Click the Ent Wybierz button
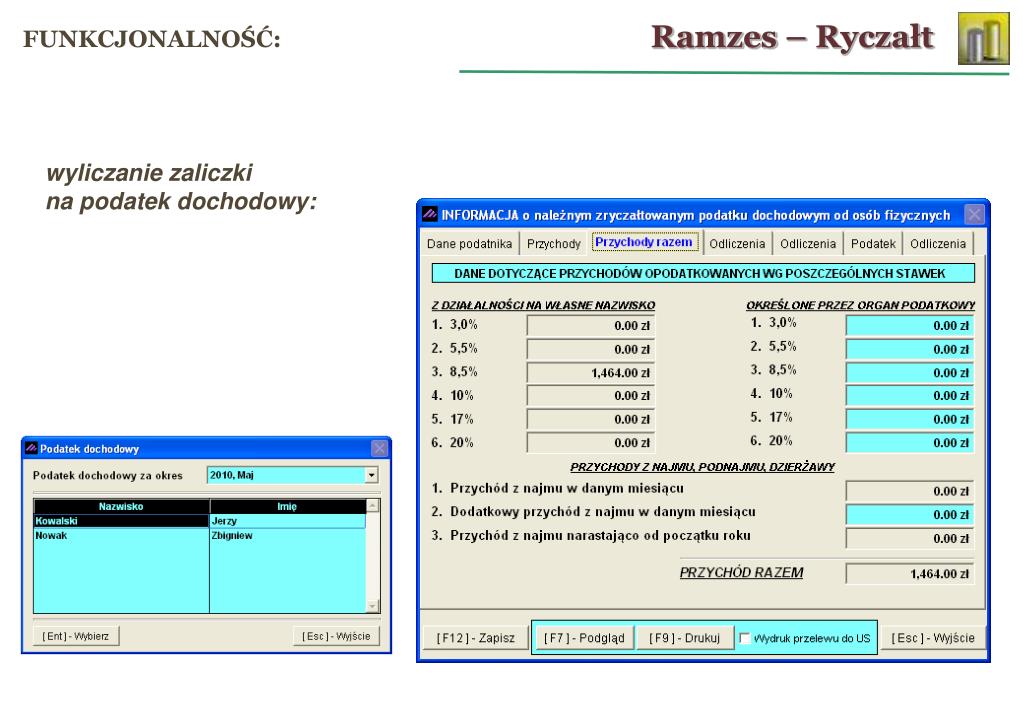The image size is (1023, 708). tap(76, 636)
